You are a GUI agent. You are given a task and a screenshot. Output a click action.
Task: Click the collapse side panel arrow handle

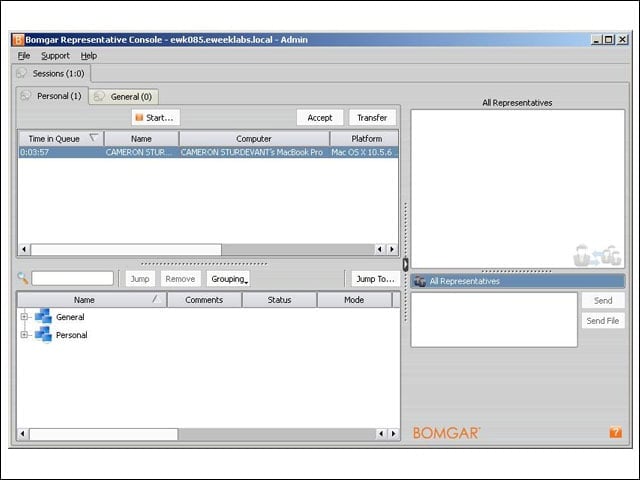tap(405, 264)
